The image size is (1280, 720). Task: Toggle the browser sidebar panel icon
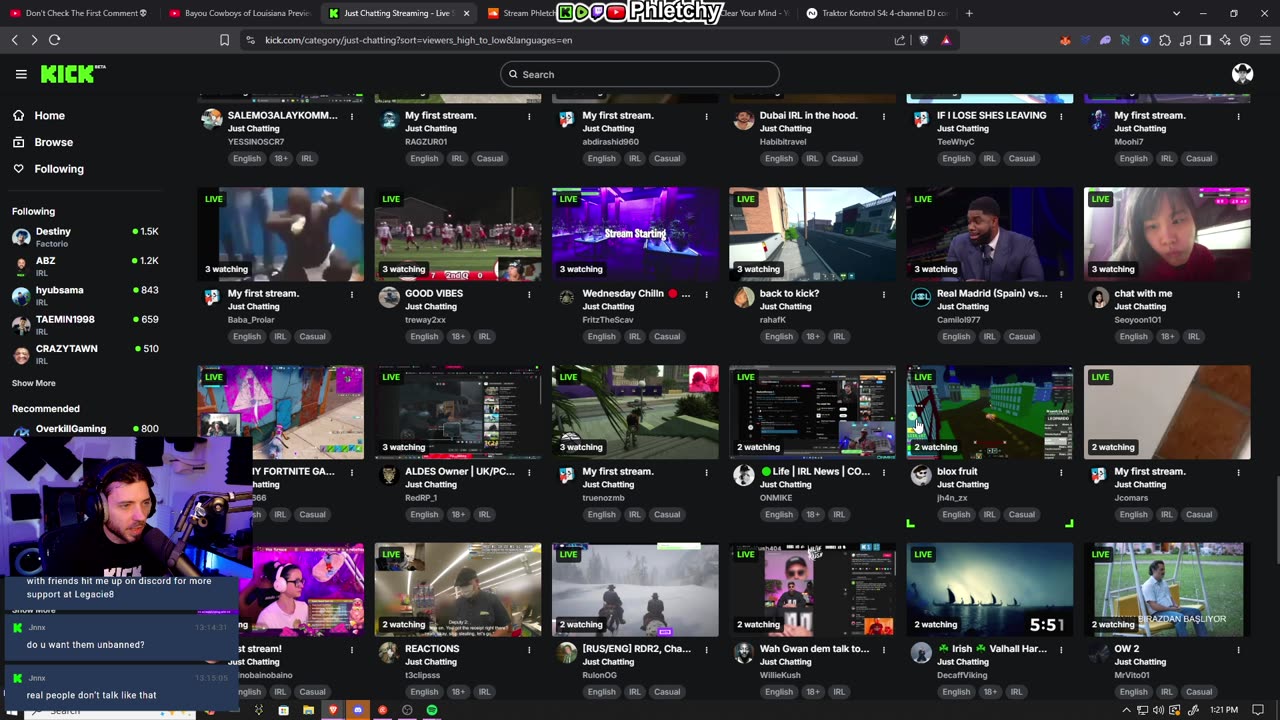[1205, 40]
